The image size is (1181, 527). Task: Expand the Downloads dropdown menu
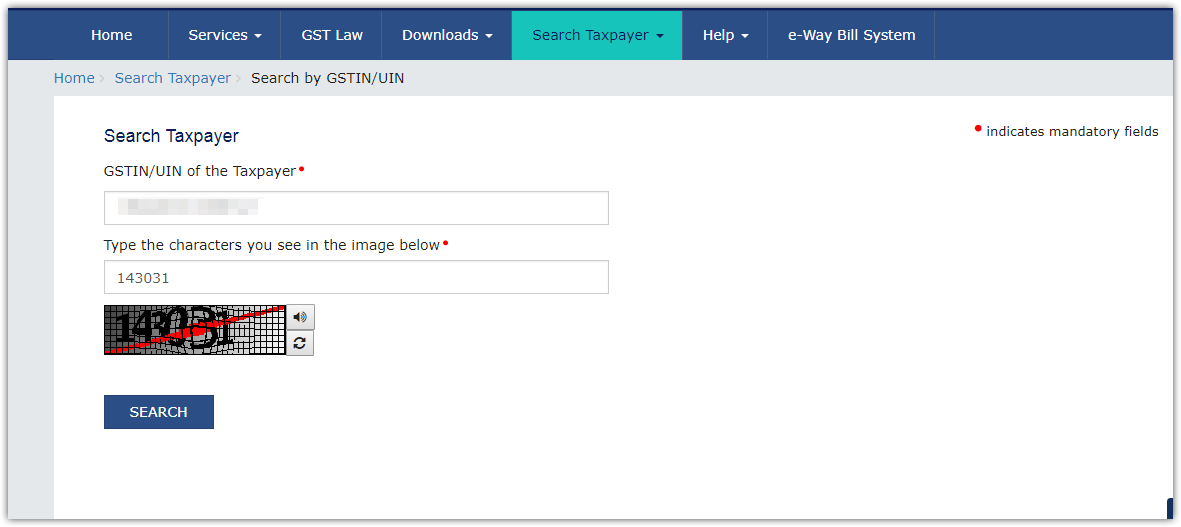pos(447,35)
